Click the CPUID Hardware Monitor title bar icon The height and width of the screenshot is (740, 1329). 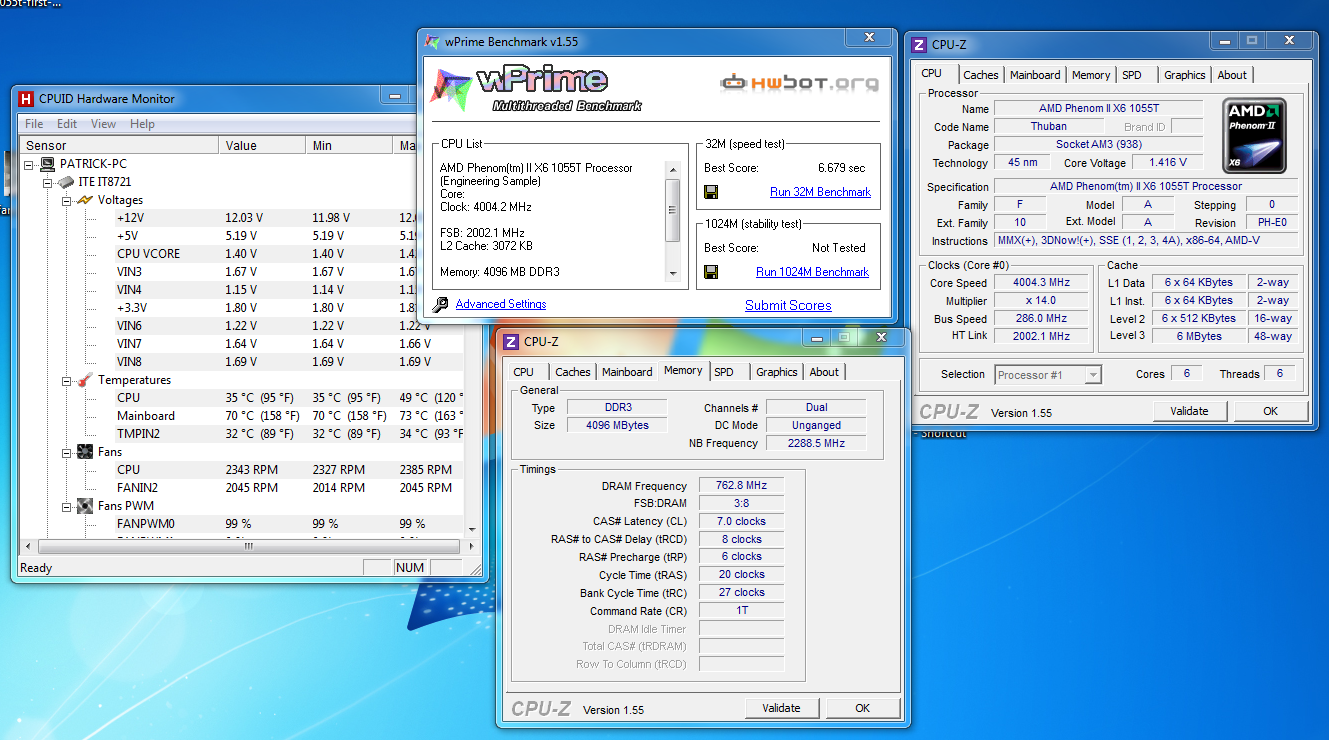click(x=26, y=98)
